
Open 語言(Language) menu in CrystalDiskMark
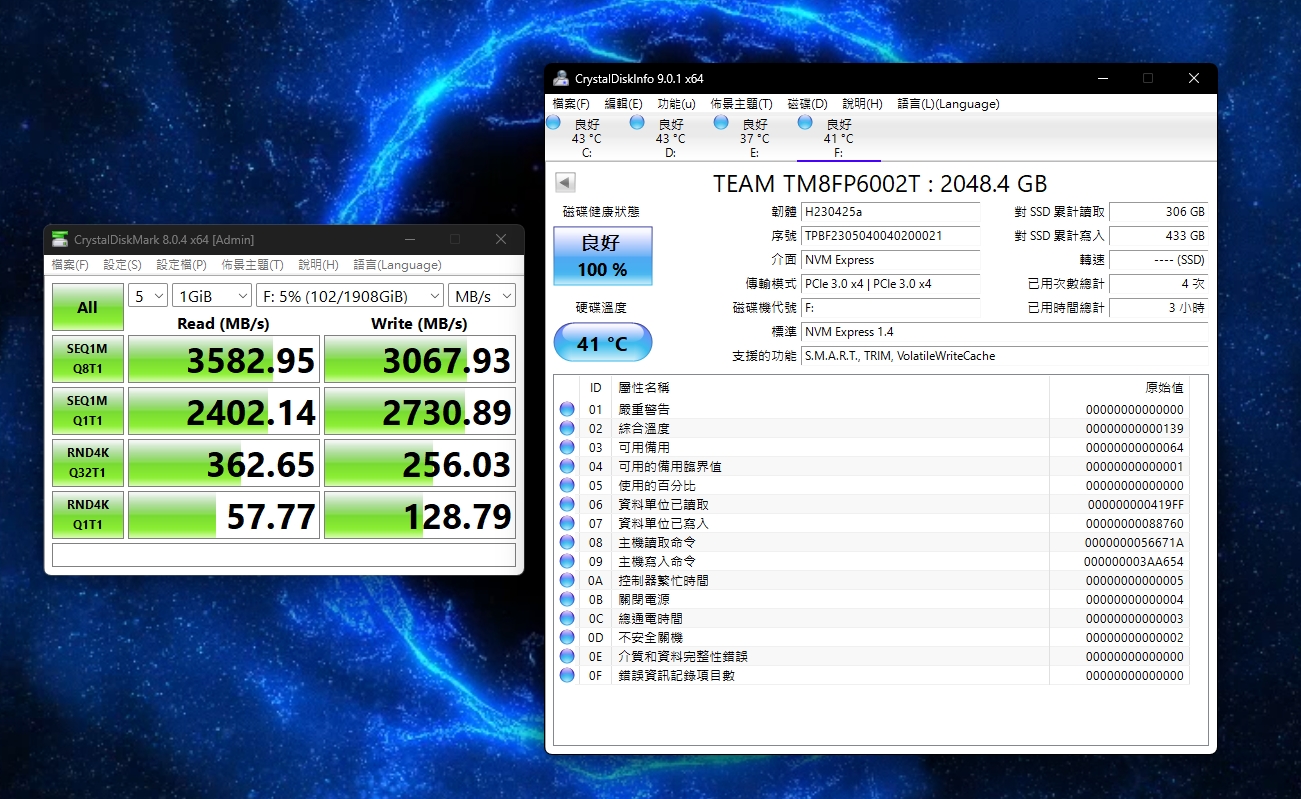pyautogui.click(x=397, y=265)
